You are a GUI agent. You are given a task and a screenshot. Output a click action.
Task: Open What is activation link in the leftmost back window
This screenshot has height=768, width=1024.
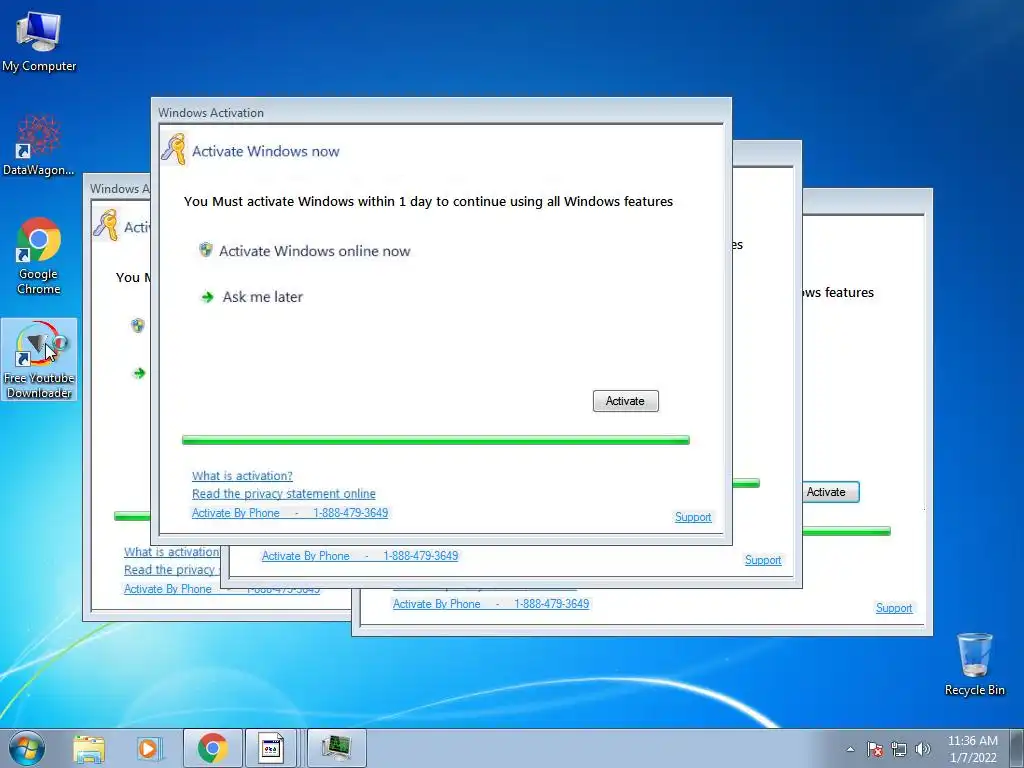tap(171, 552)
